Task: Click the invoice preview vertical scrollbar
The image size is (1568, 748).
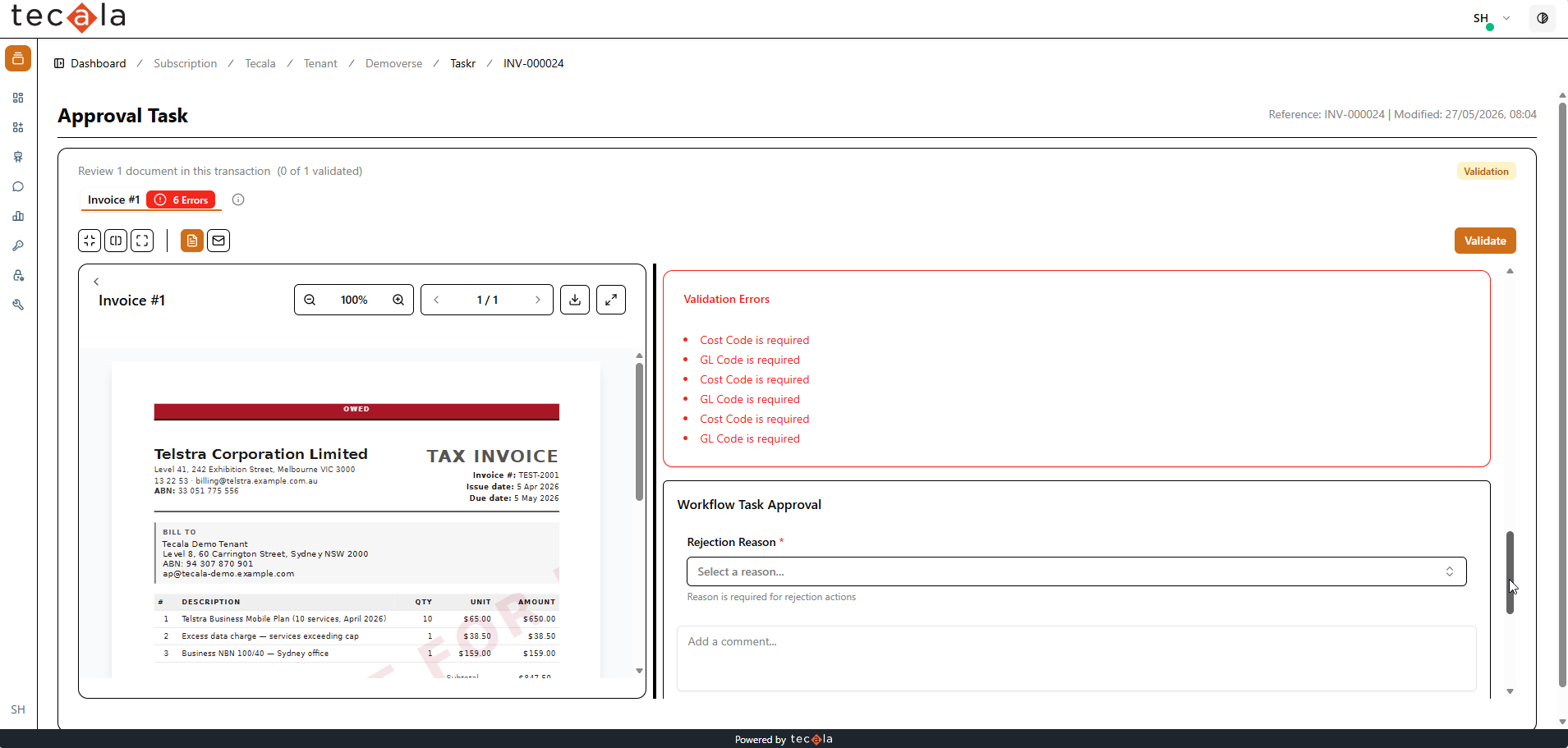Action: click(639, 431)
